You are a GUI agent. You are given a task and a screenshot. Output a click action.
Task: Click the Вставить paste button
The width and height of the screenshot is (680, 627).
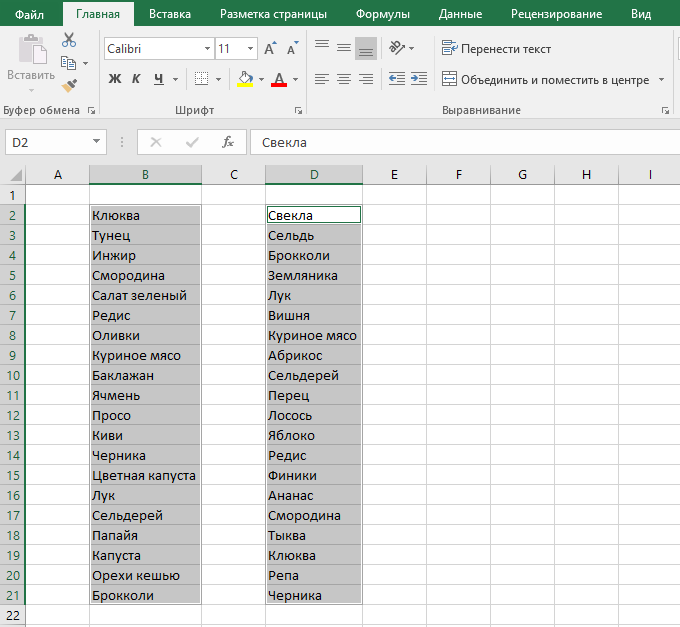click(x=31, y=64)
